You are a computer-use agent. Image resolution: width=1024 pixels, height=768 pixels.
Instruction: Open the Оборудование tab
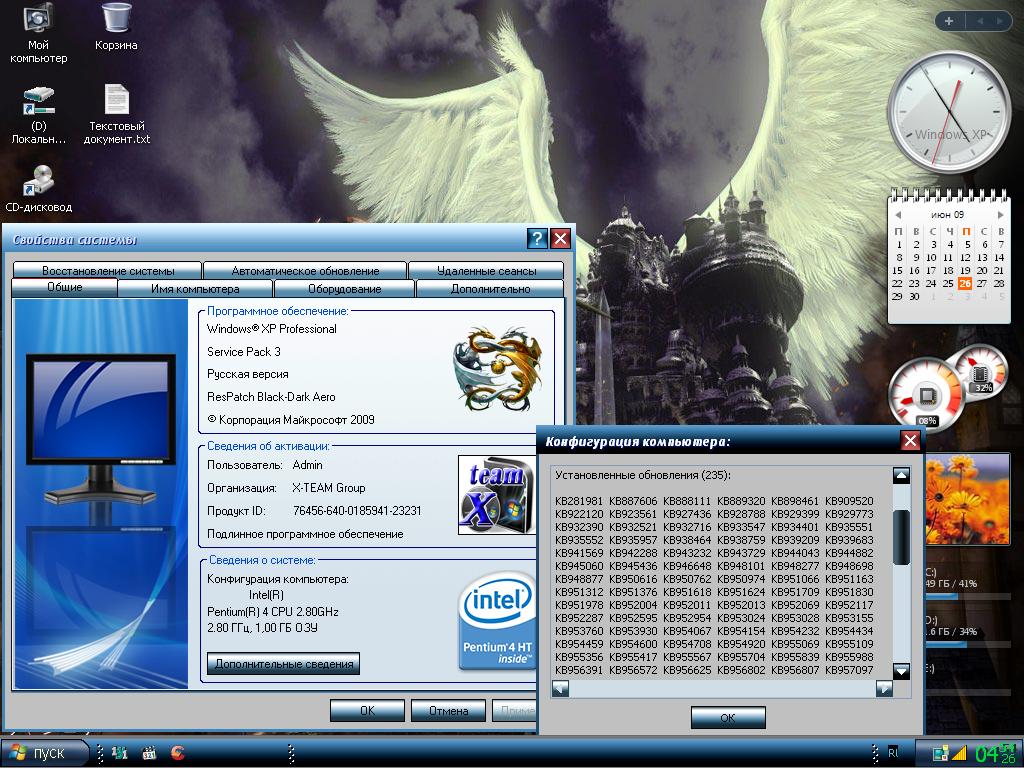click(344, 289)
